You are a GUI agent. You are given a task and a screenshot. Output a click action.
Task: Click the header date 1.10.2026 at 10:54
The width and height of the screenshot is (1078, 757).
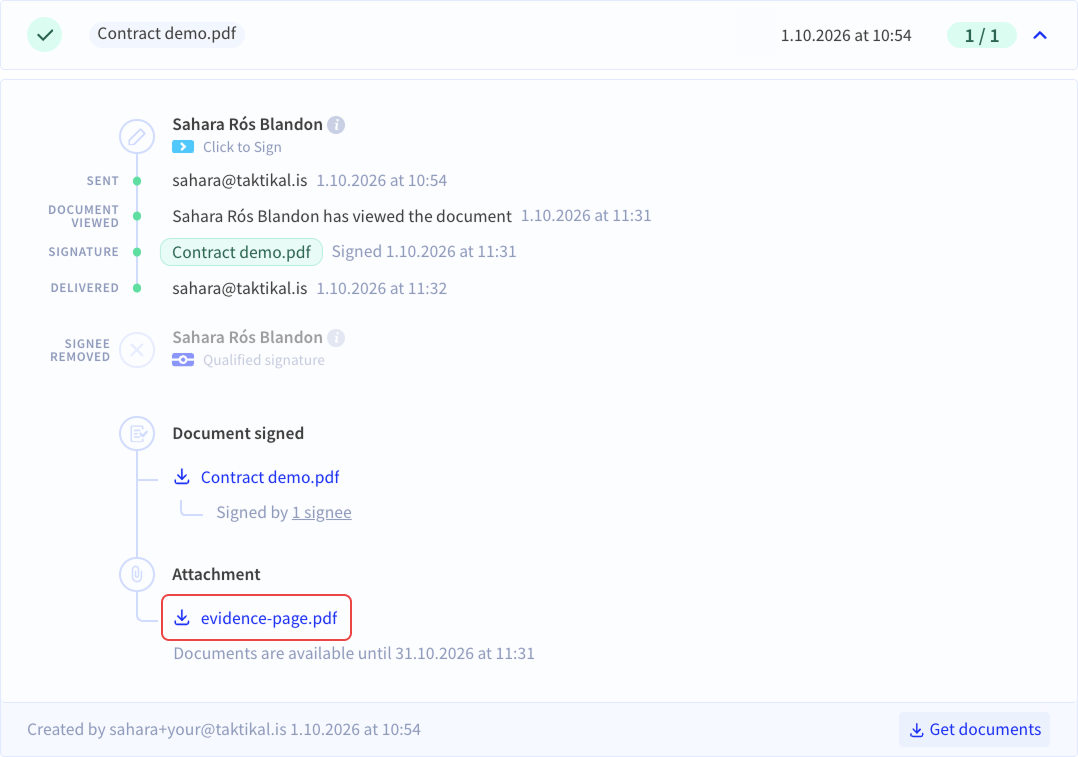coord(846,35)
